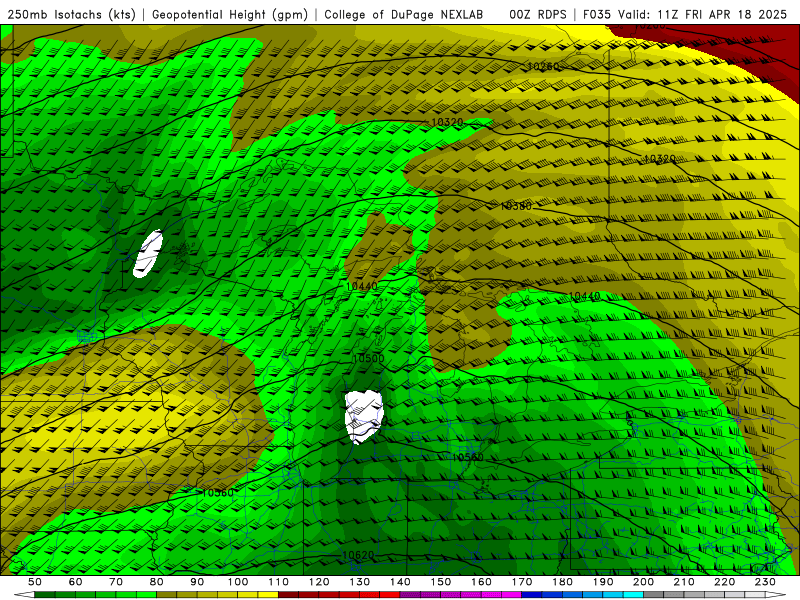This screenshot has width=800, height=600.
Task: Click the white wind minimum near the 10560 contour
Action: (x=363, y=417)
